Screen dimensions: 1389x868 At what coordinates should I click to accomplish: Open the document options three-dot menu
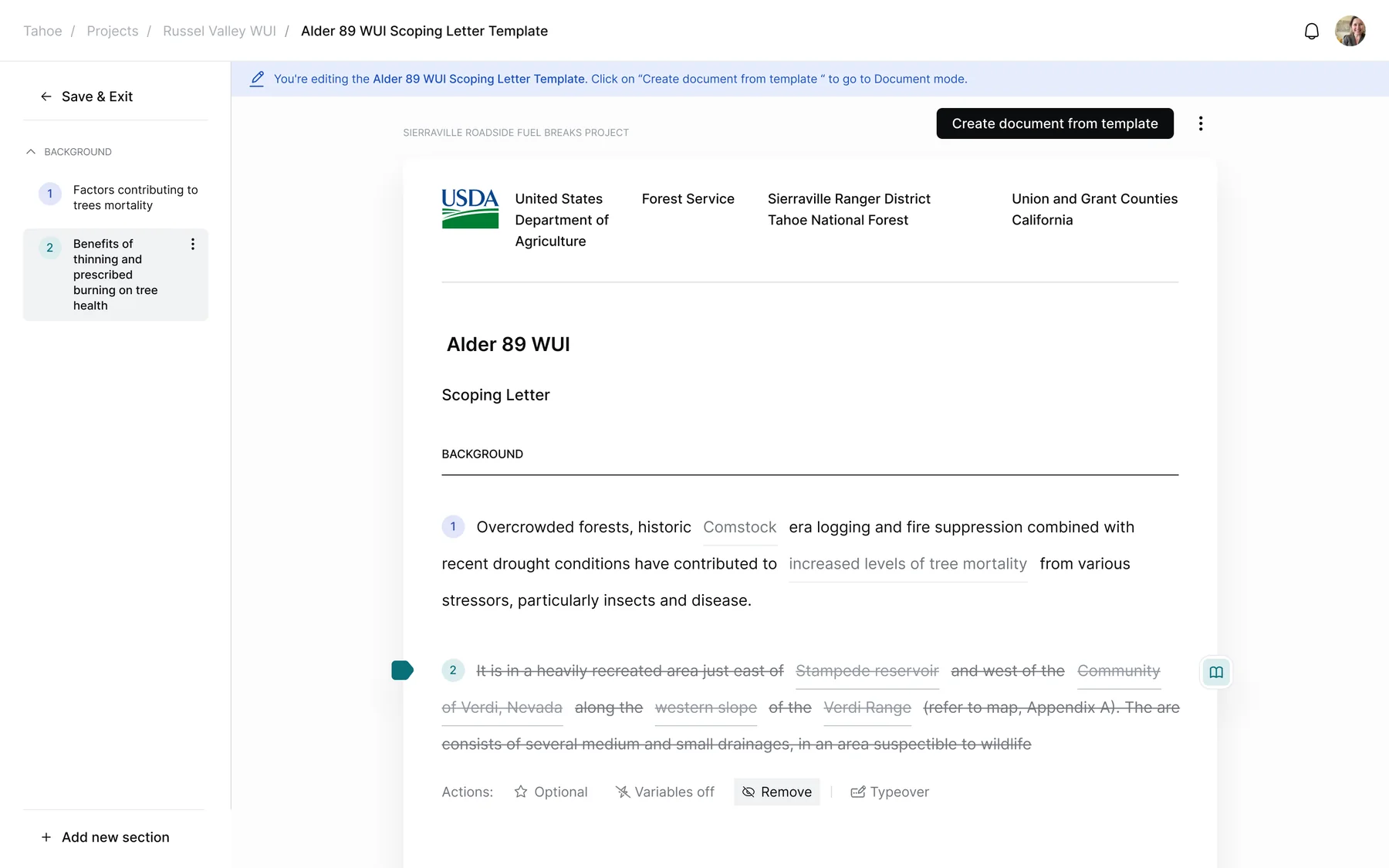pyautogui.click(x=1201, y=123)
